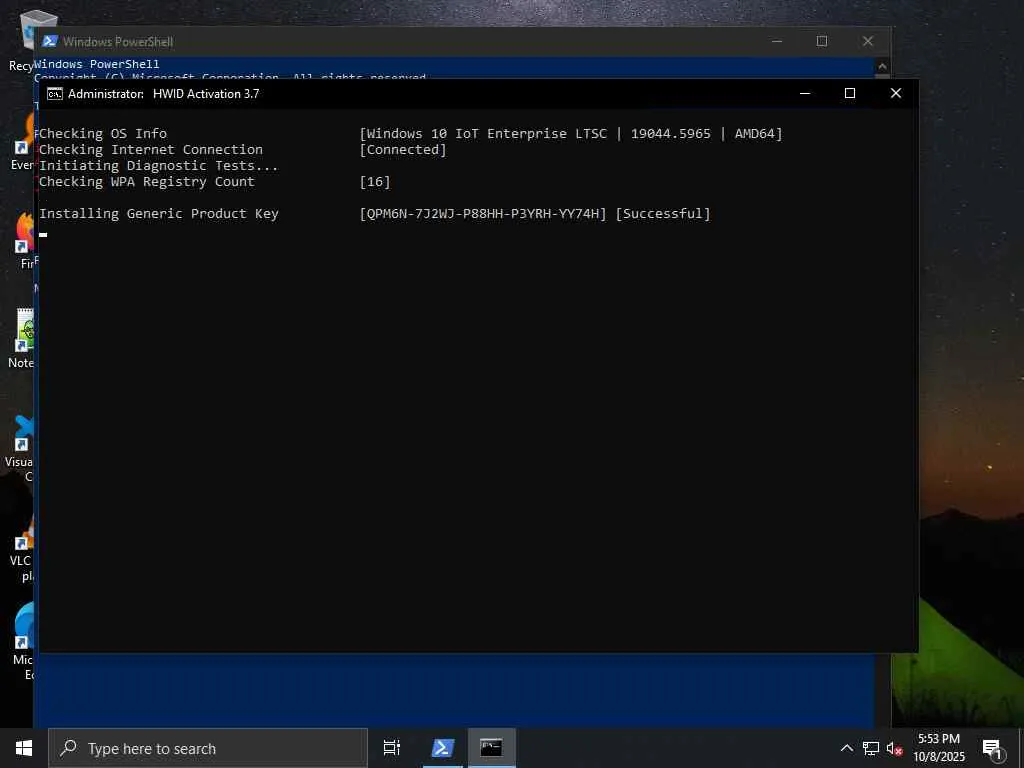Select the command prompt taskbar icon
Image resolution: width=1024 pixels, height=768 pixels.
pos(491,748)
